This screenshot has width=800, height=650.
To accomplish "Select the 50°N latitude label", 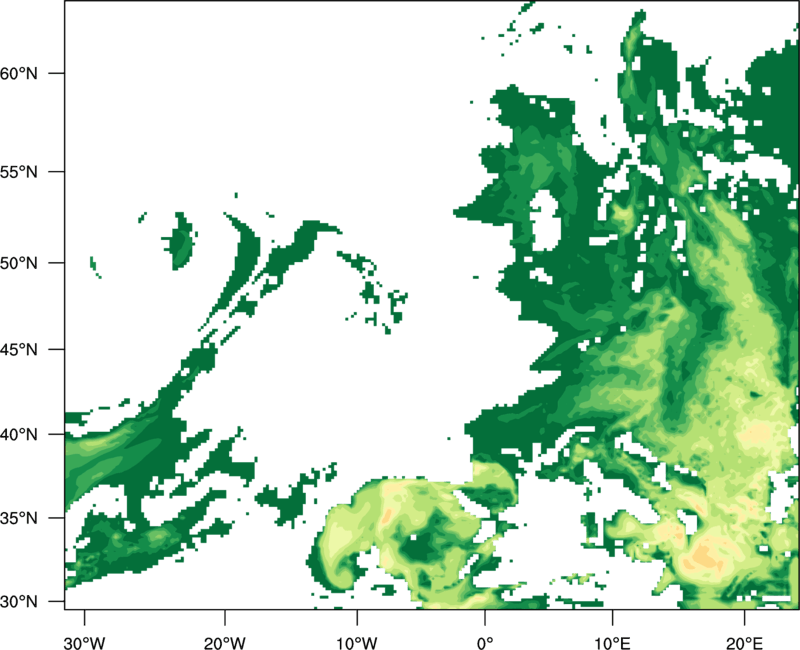I will pos(18,263).
